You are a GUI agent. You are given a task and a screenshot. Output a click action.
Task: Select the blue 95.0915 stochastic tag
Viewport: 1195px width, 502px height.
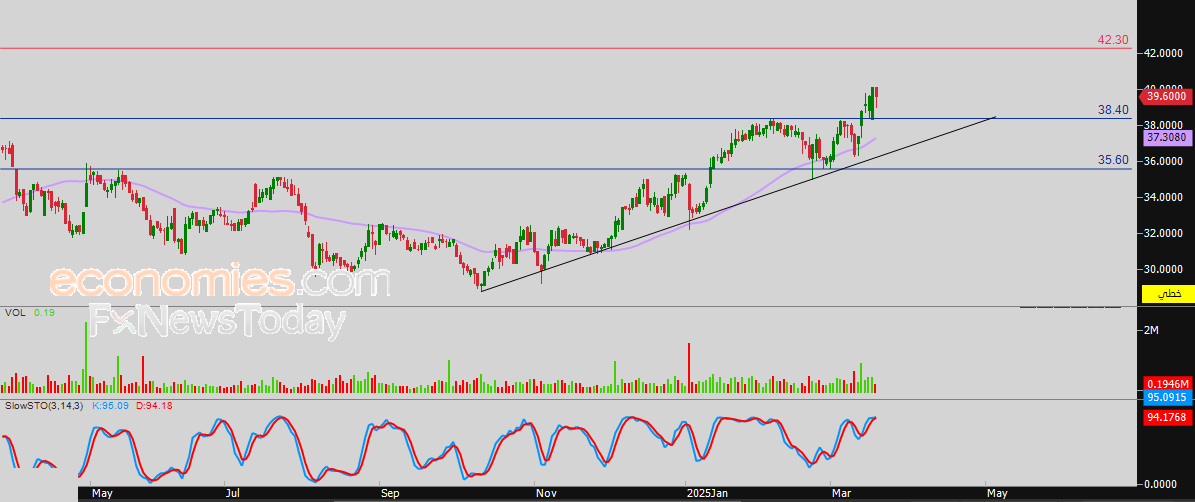1167,398
